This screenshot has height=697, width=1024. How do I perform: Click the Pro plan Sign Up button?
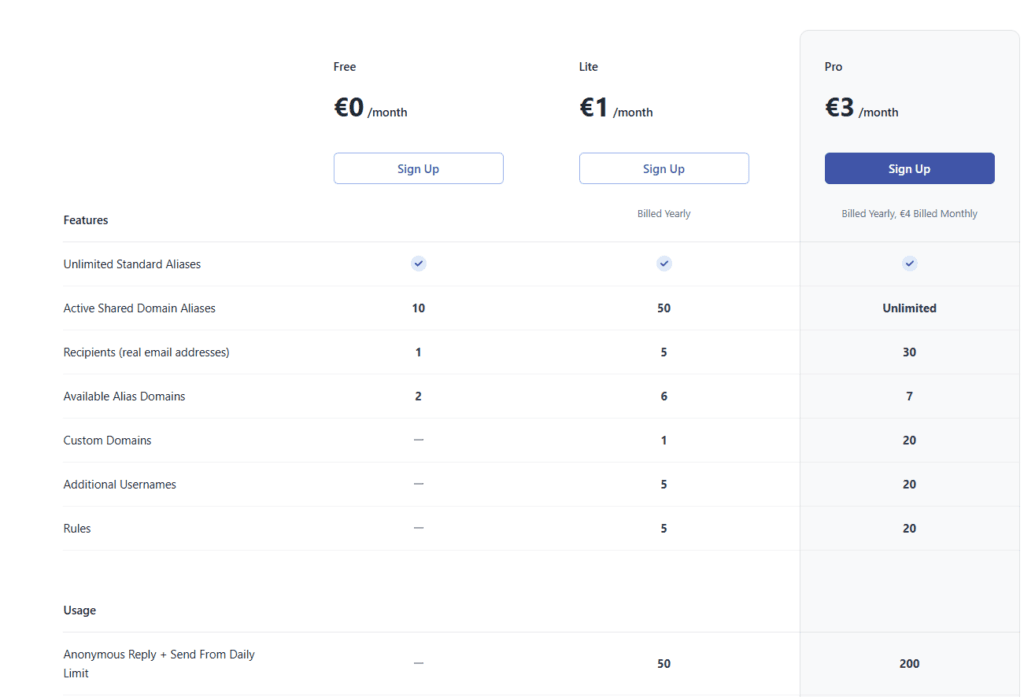tap(909, 169)
